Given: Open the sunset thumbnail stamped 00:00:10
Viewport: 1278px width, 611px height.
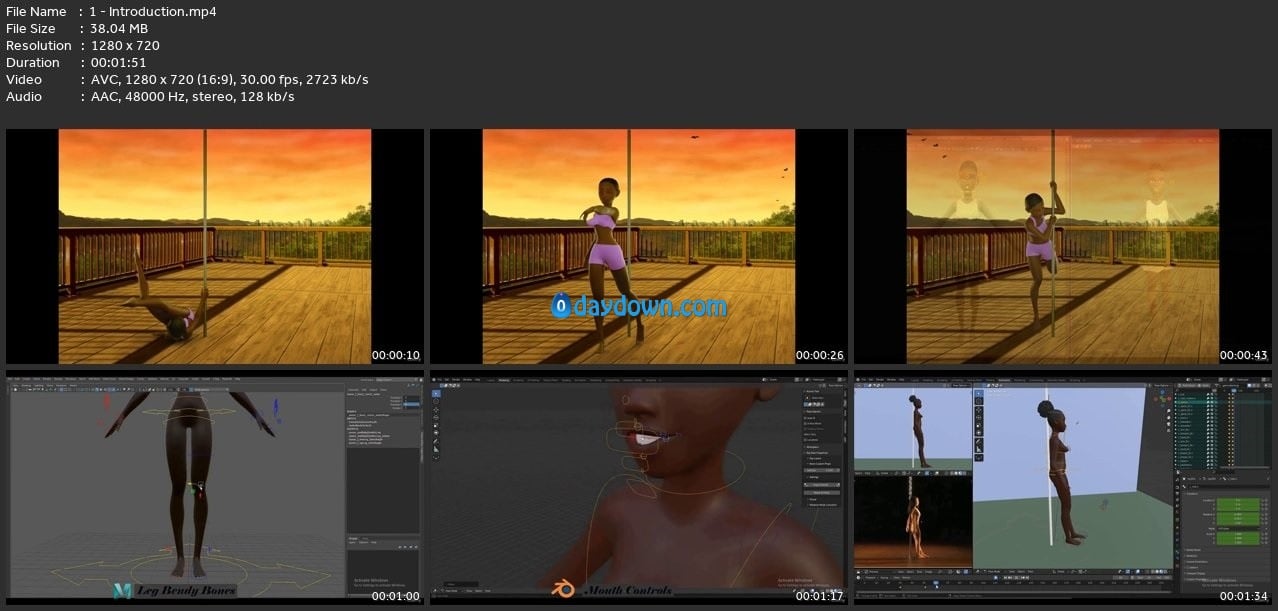Looking at the screenshot, I should pos(215,246).
